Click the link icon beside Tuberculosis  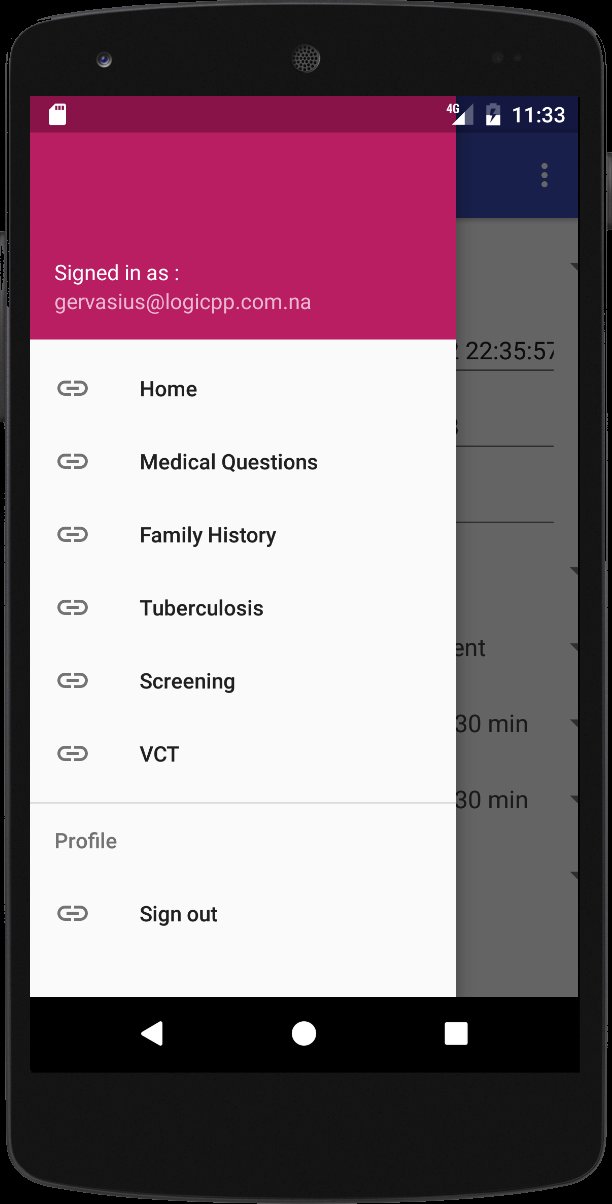coord(72,608)
